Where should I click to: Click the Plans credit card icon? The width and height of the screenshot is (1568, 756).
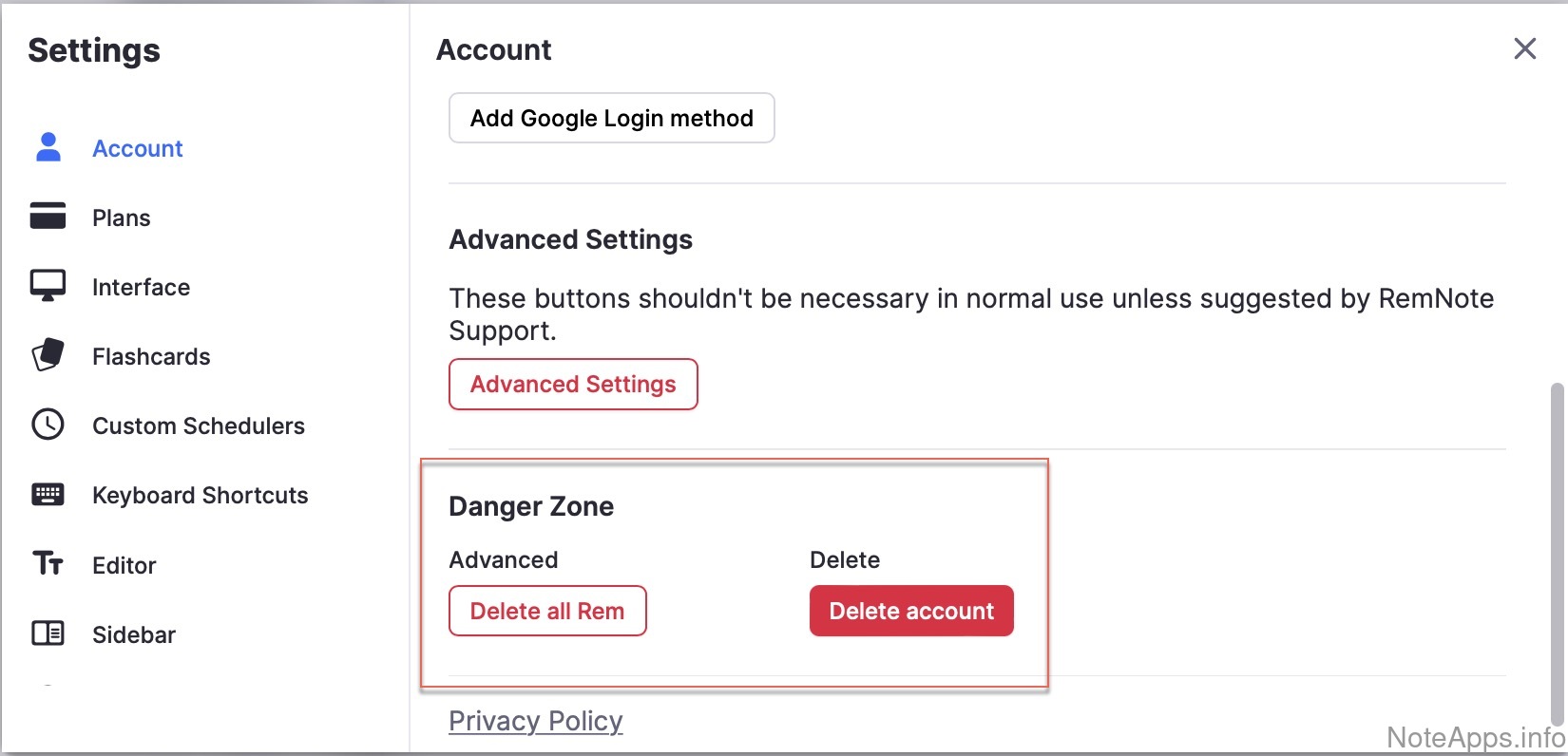pyautogui.click(x=48, y=217)
